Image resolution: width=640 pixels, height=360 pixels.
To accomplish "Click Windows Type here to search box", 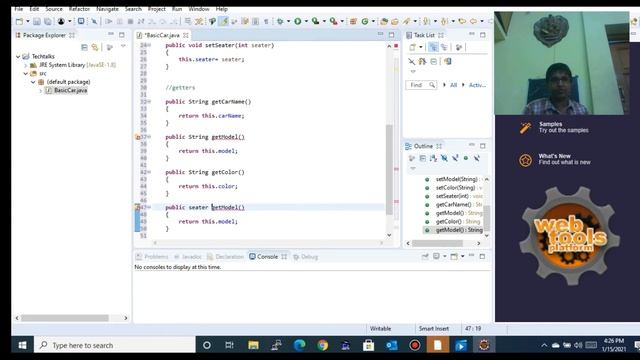I will pos(115,345).
